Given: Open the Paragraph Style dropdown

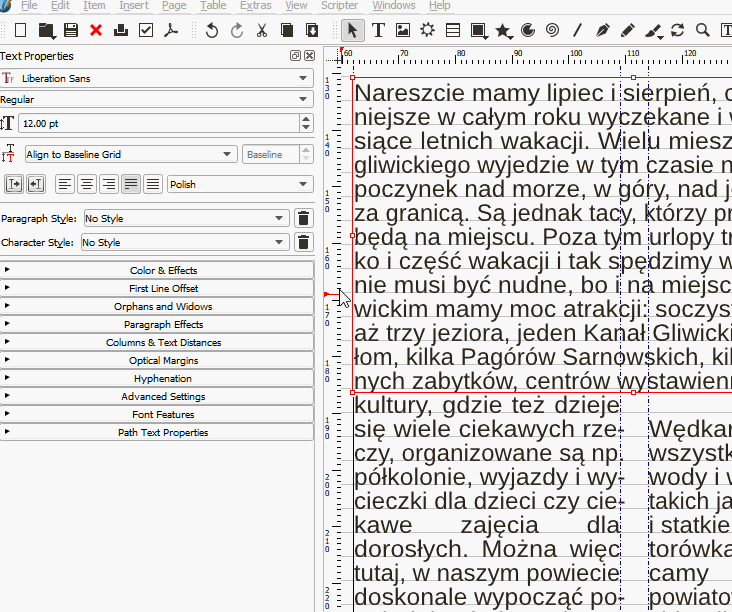Looking at the screenshot, I should pos(185,218).
